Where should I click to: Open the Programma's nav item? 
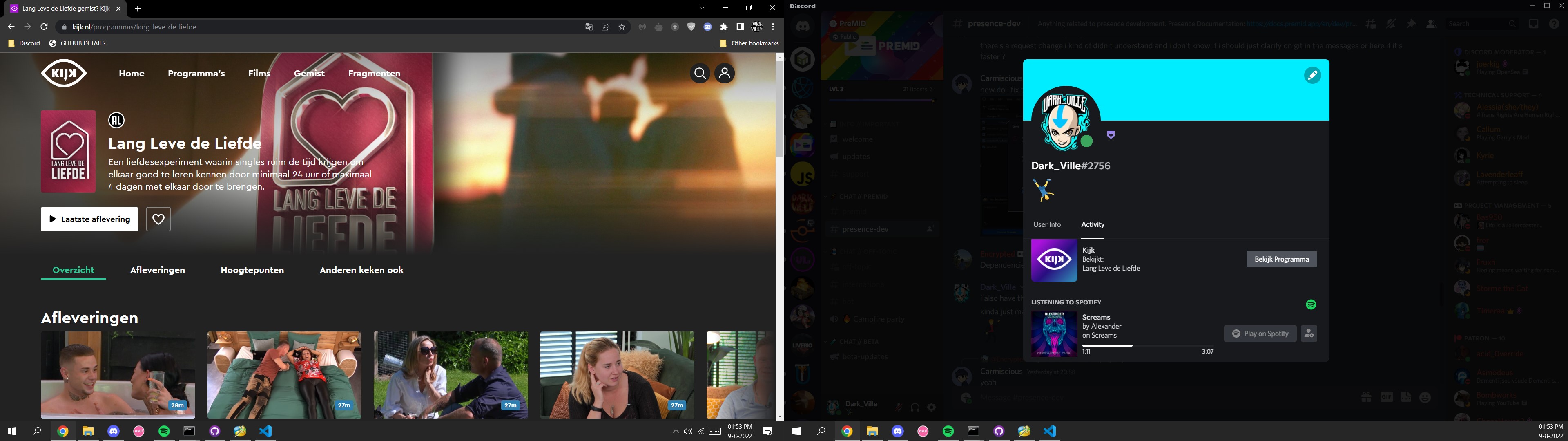[x=196, y=74]
